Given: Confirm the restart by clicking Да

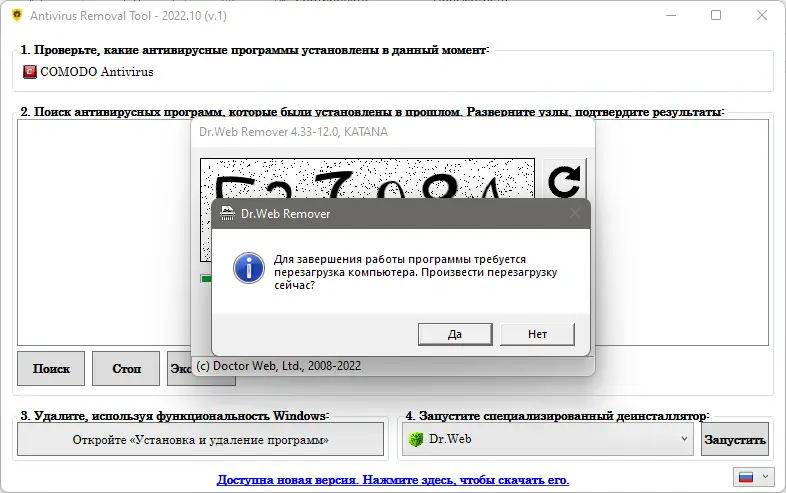Looking at the screenshot, I should [x=455, y=334].
